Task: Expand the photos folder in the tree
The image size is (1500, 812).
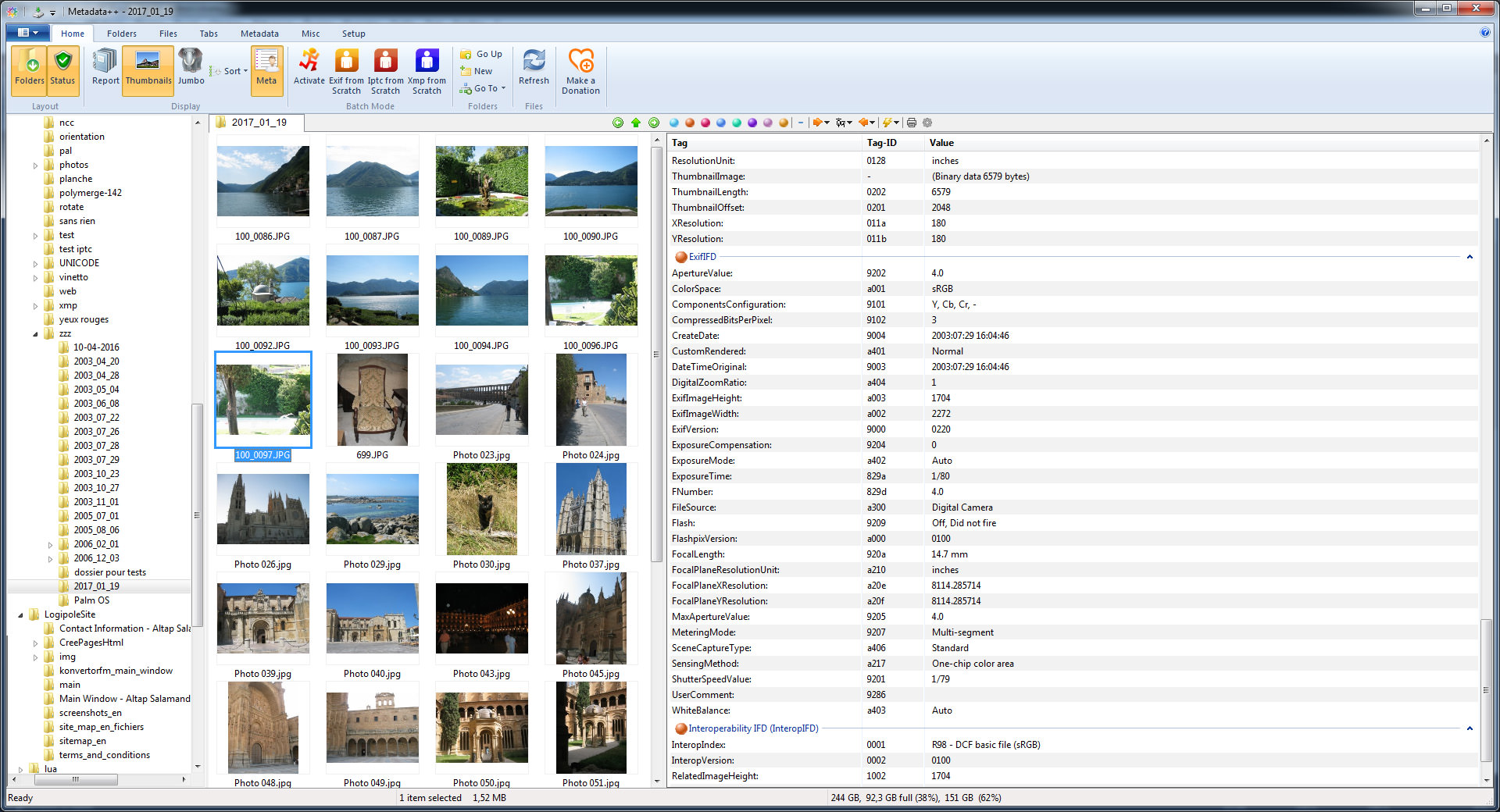Action: 36,165
